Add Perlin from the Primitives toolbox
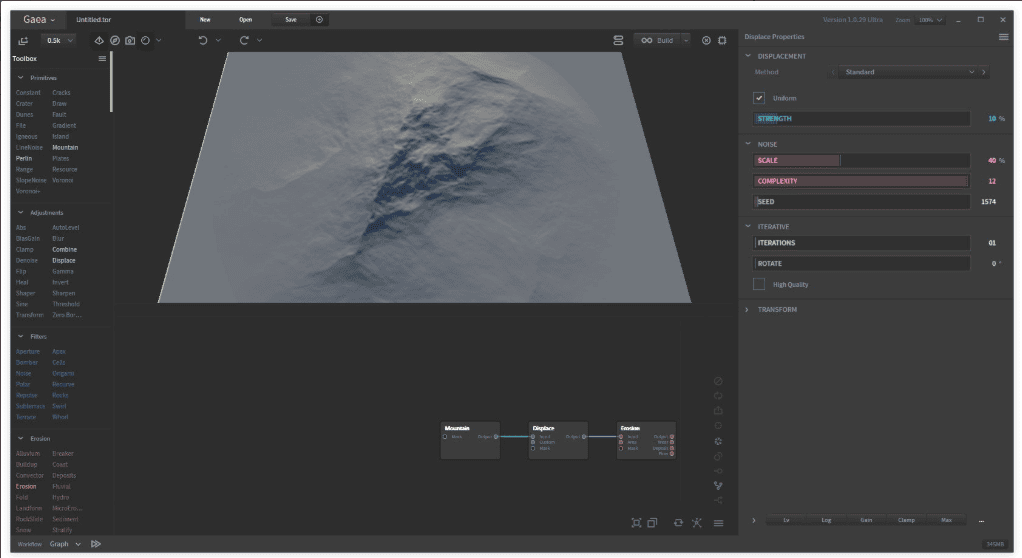This screenshot has width=1022, height=558. point(24,158)
